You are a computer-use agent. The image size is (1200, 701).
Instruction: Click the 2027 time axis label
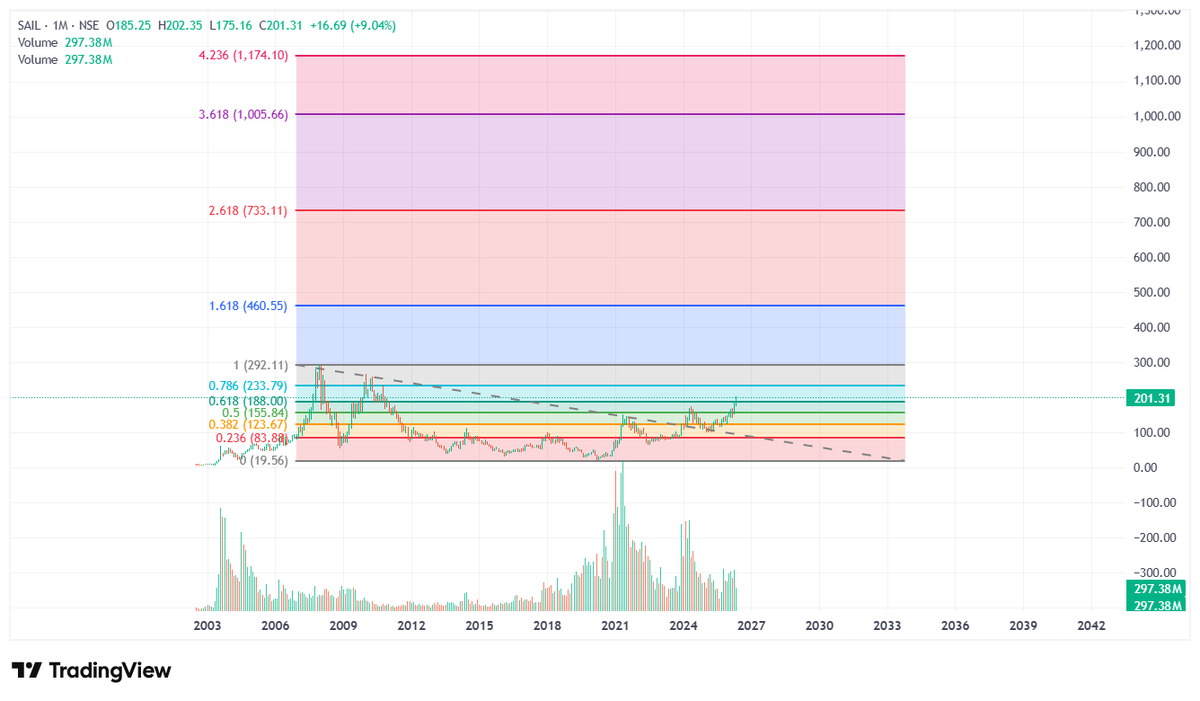[x=751, y=625]
